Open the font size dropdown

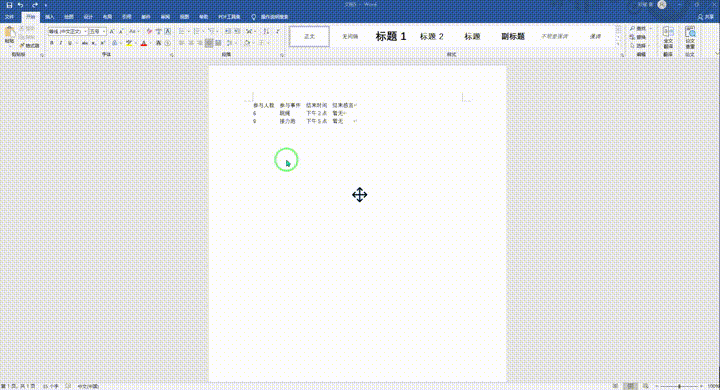click(x=105, y=31)
